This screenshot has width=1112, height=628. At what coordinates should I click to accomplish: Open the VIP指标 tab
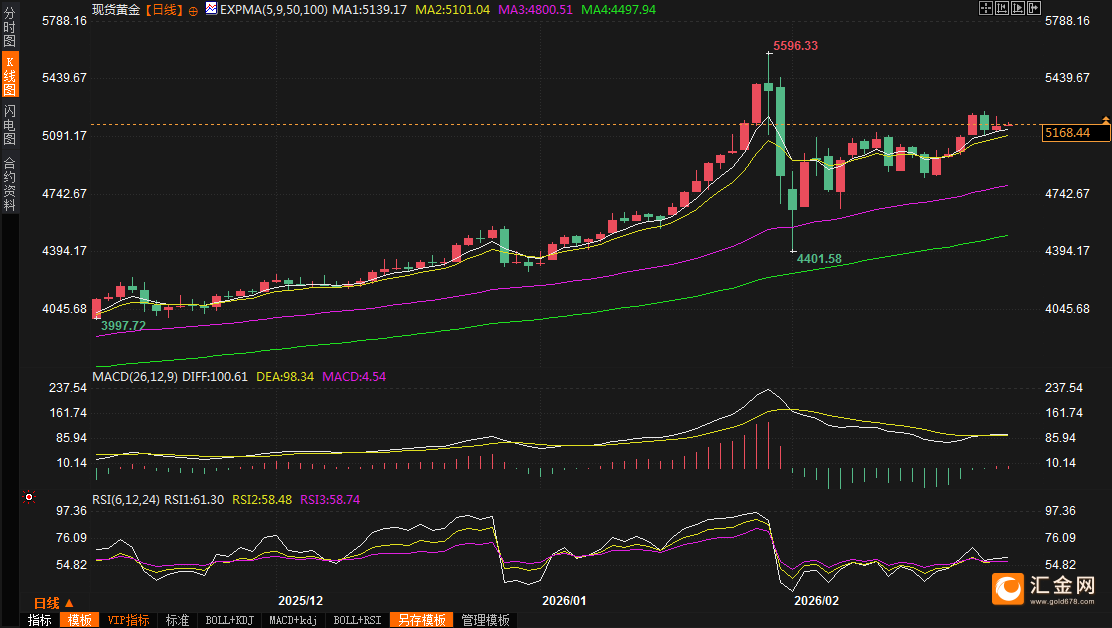pyautogui.click(x=128, y=620)
